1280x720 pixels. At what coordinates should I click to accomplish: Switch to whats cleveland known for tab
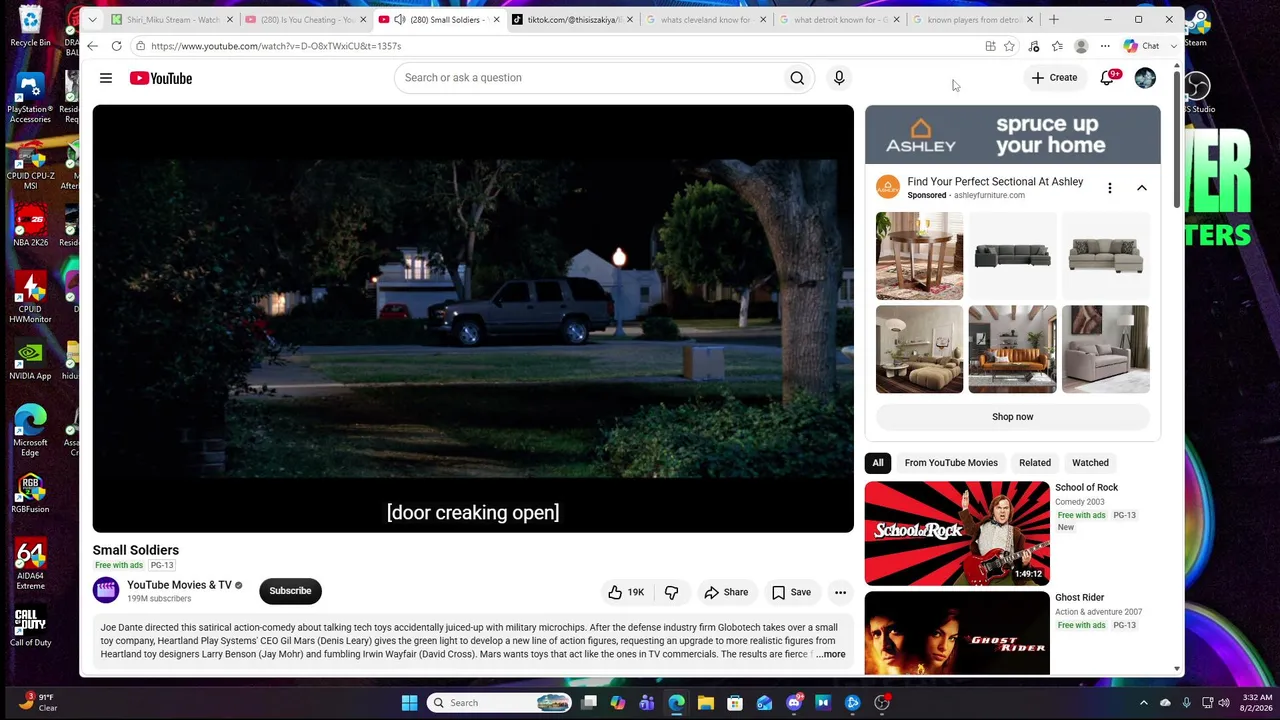point(705,19)
